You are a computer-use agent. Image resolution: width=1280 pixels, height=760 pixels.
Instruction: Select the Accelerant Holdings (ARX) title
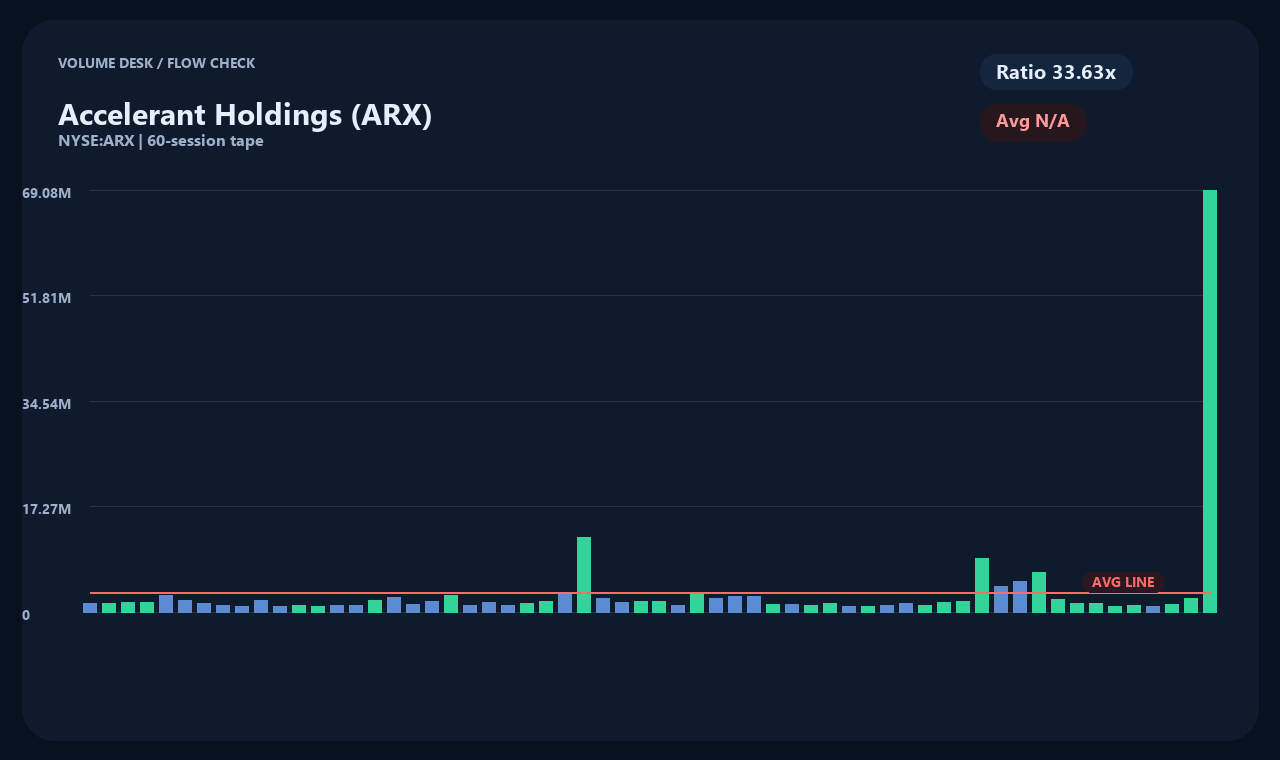pyautogui.click(x=245, y=115)
